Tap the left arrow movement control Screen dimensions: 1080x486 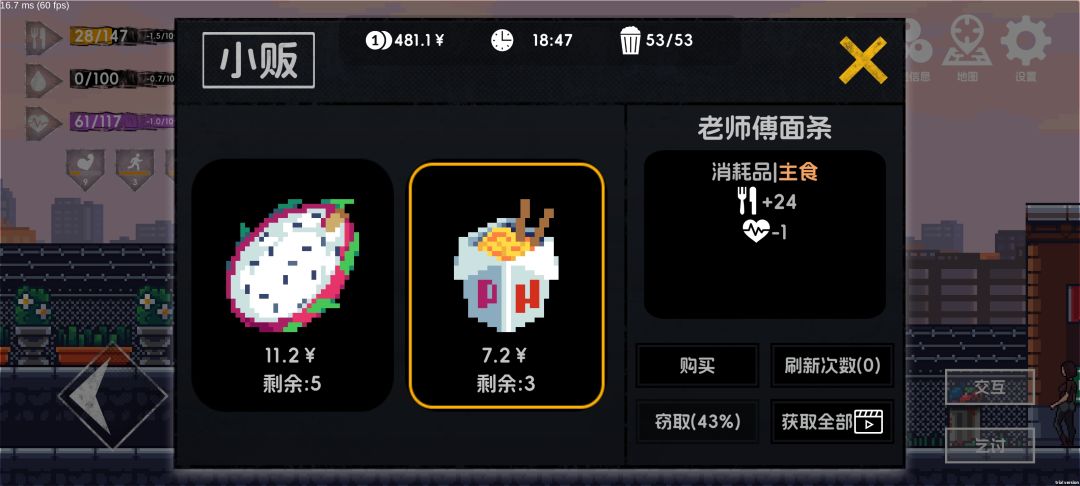[113, 397]
